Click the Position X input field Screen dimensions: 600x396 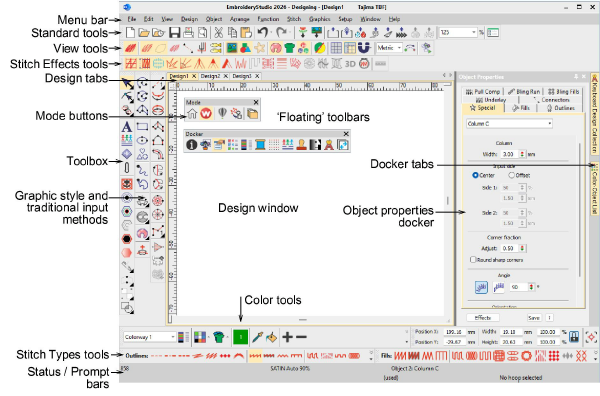[x=454, y=332]
